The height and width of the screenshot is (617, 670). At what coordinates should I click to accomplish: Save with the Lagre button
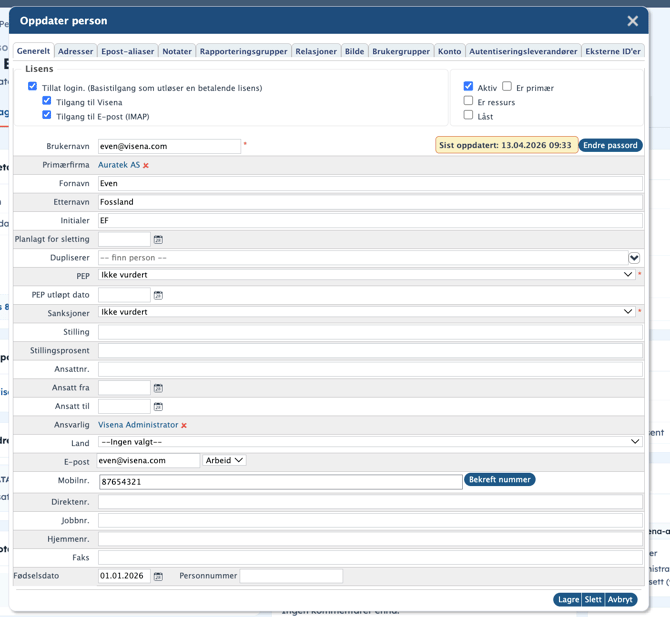coord(568,599)
